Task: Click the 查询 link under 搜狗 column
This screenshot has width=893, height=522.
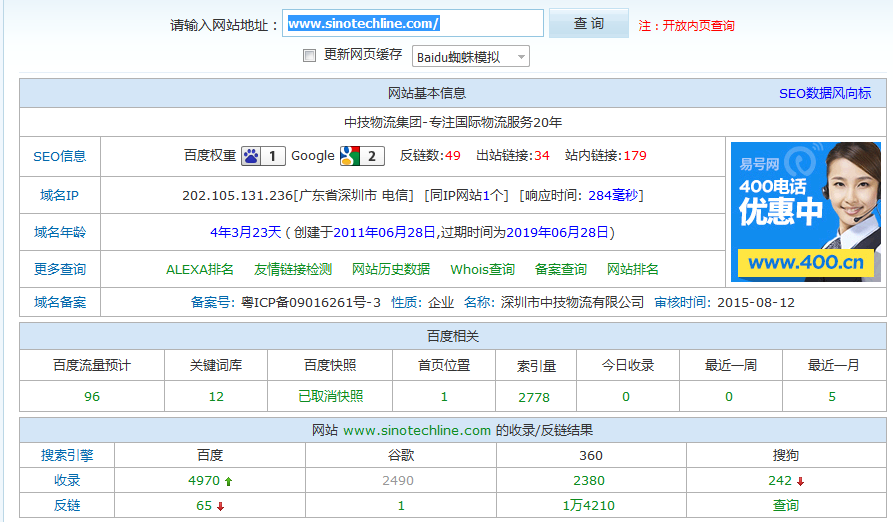Action: click(786, 506)
